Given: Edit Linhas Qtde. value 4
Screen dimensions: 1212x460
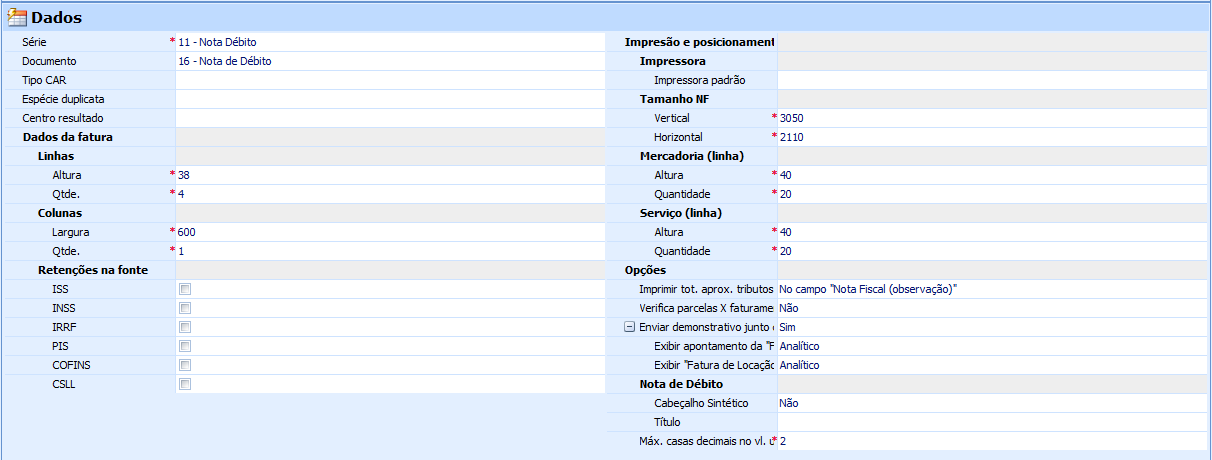Looking at the screenshot, I should [389, 194].
